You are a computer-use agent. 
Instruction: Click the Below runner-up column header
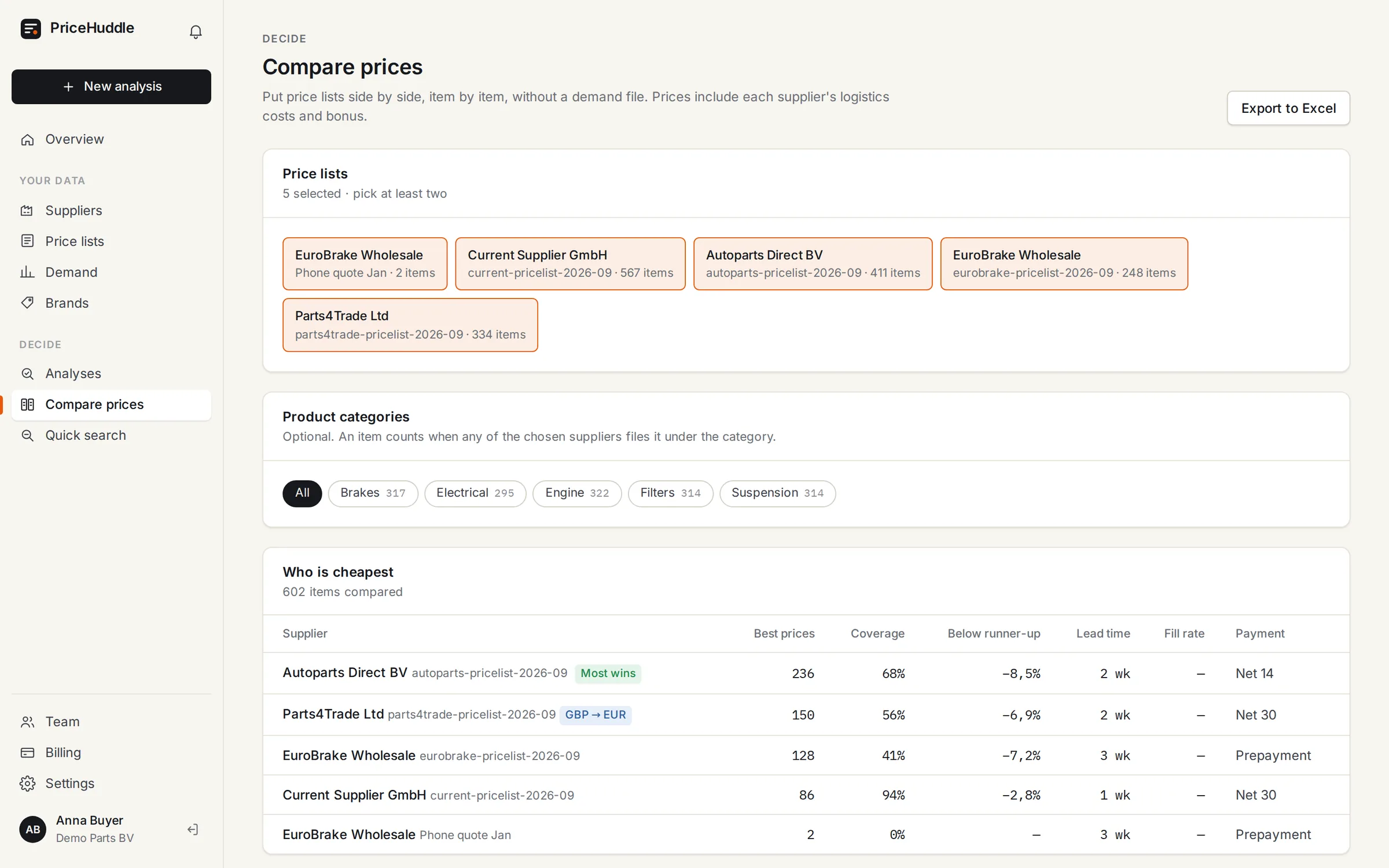pos(994,634)
